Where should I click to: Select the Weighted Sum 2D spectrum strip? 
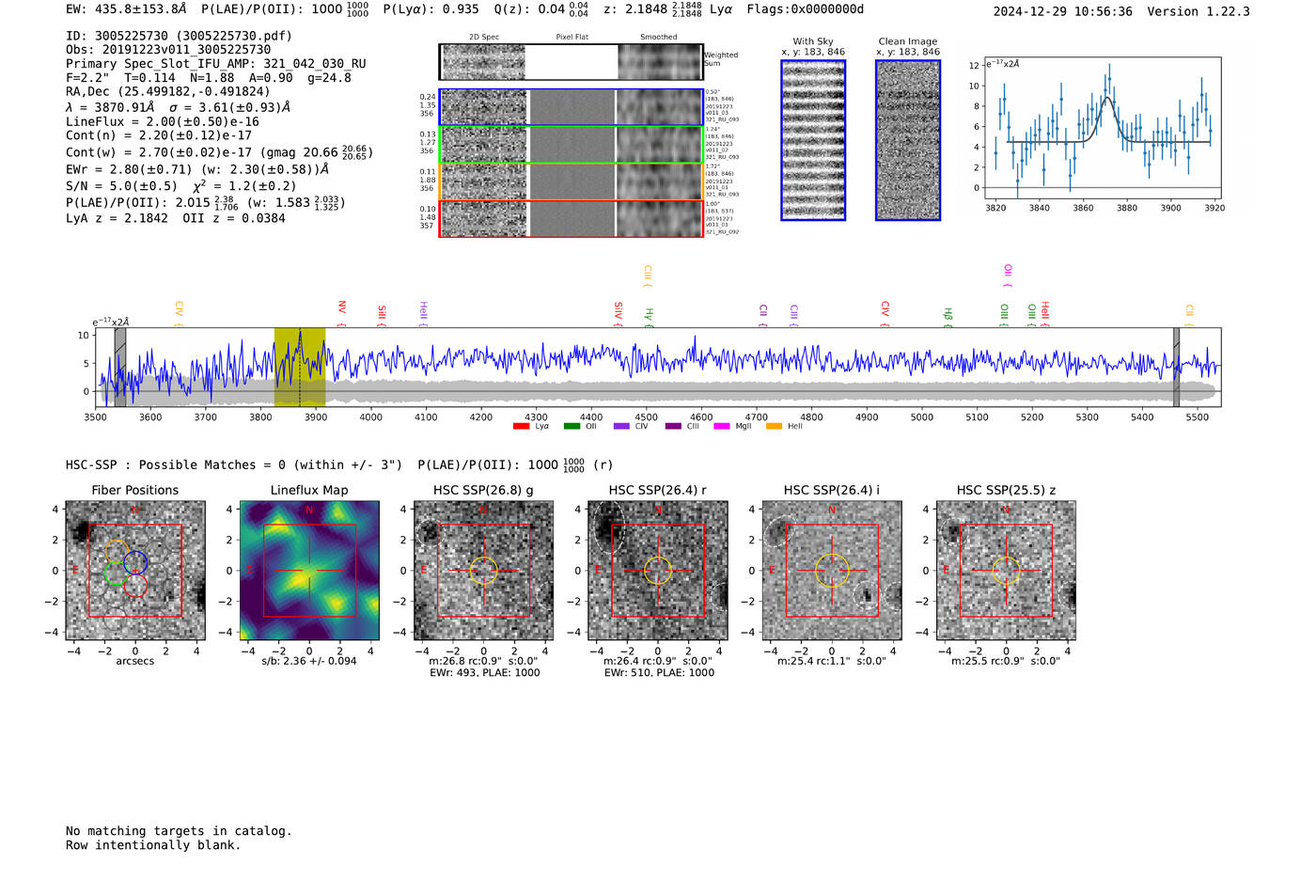[x=571, y=62]
